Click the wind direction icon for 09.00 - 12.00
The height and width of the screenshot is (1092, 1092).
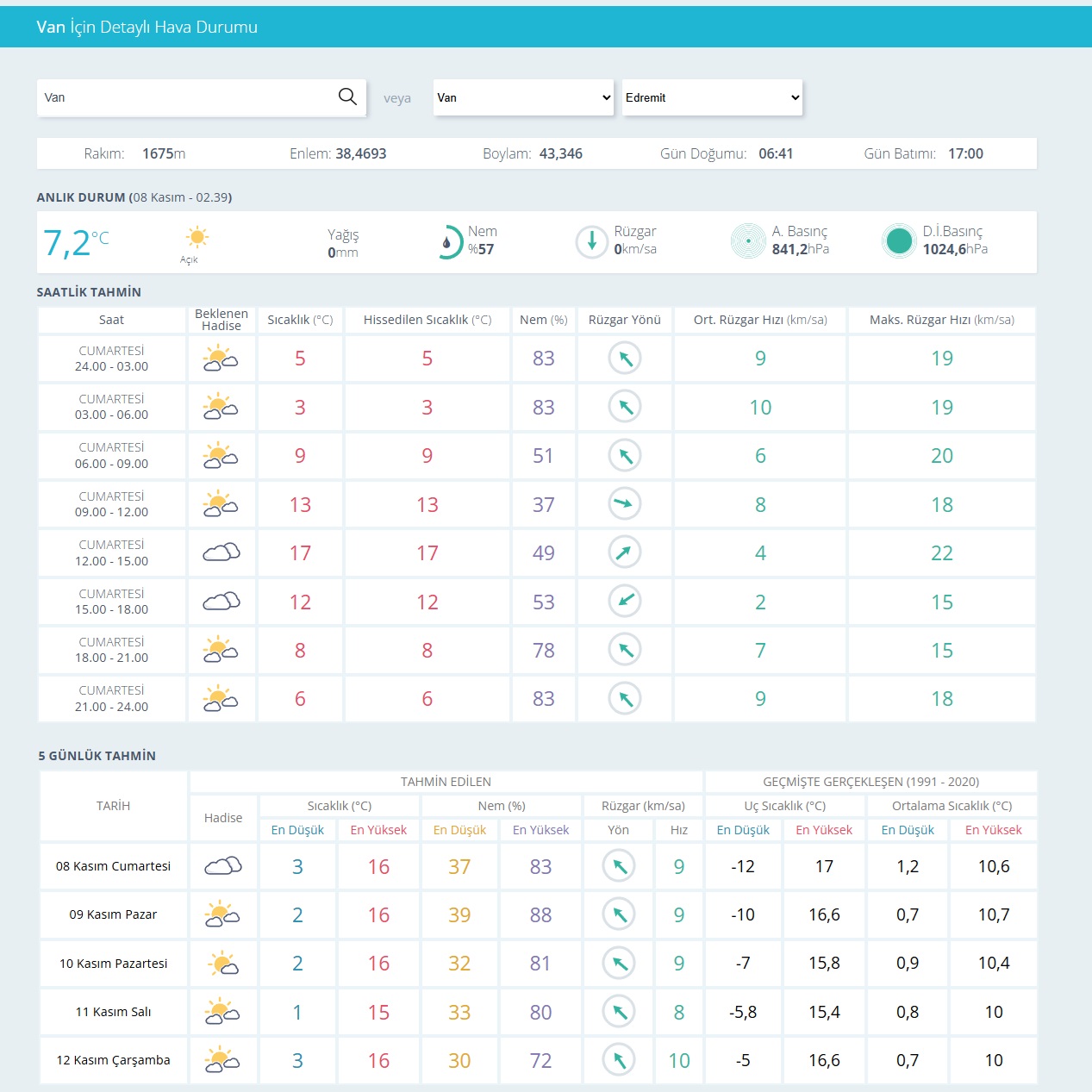click(625, 504)
